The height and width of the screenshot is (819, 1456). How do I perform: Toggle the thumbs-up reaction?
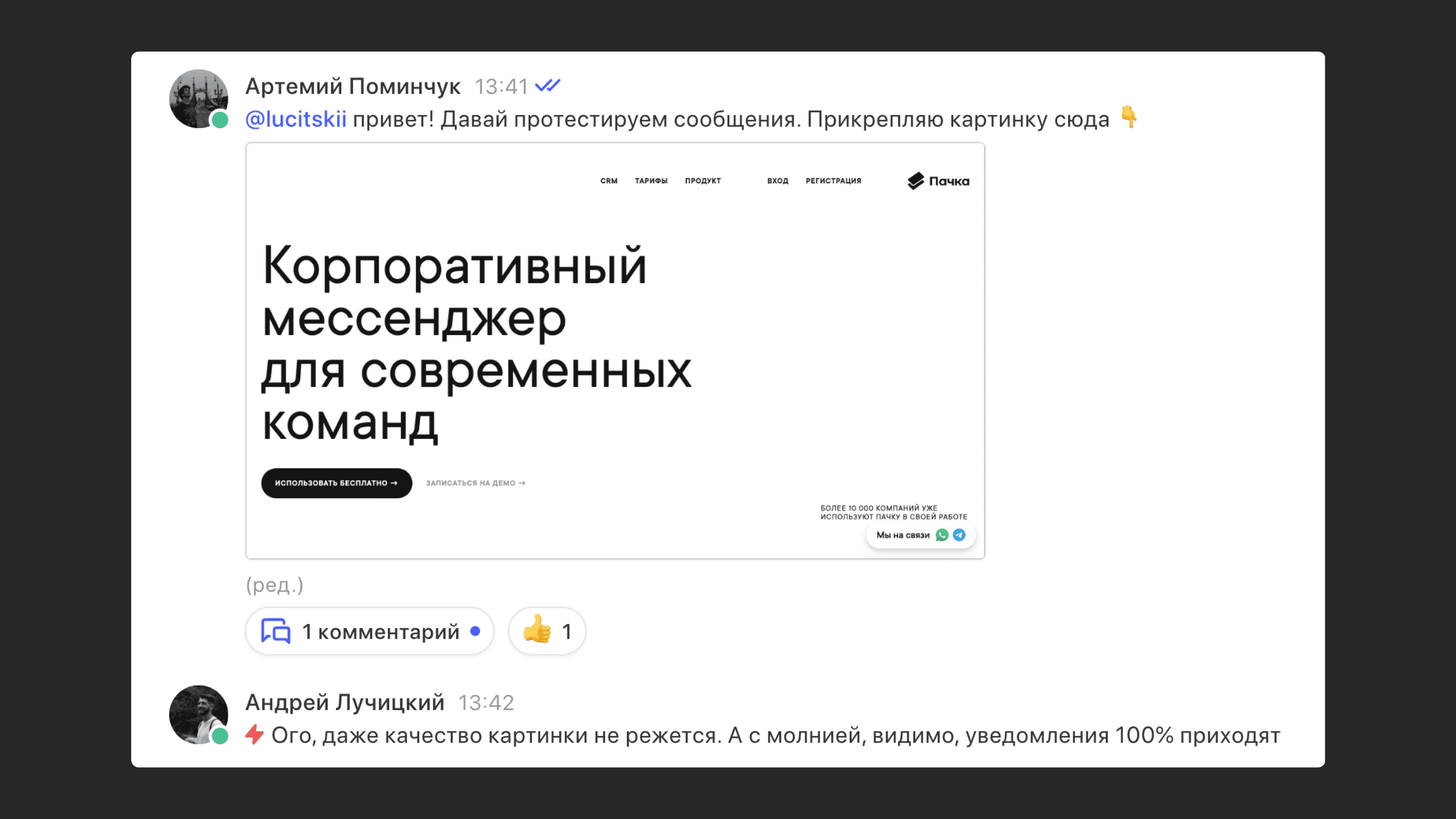546,631
